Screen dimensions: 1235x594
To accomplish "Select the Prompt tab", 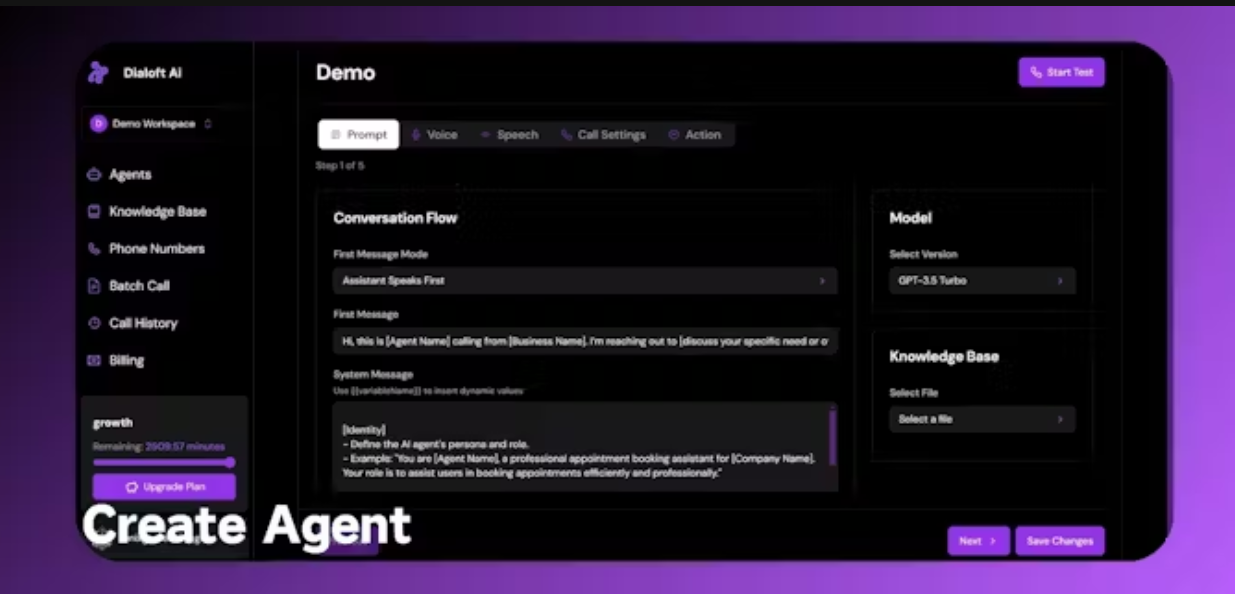I will [358, 134].
